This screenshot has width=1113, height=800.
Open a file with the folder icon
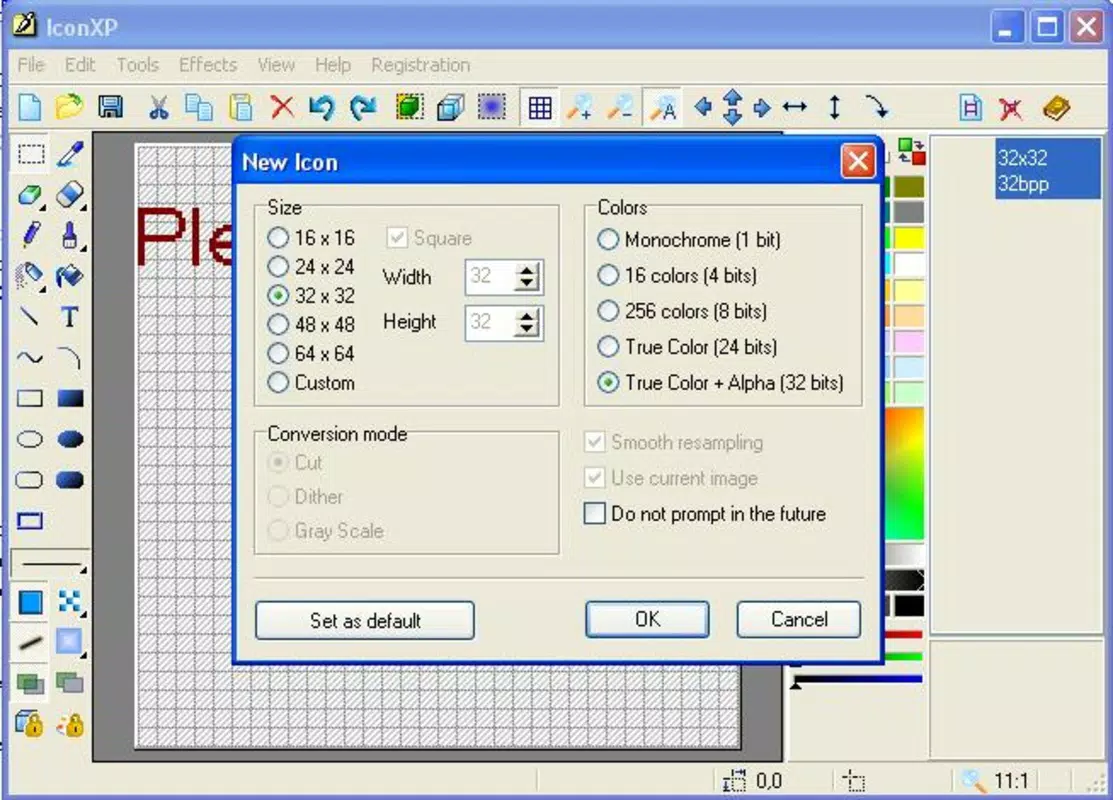69,108
